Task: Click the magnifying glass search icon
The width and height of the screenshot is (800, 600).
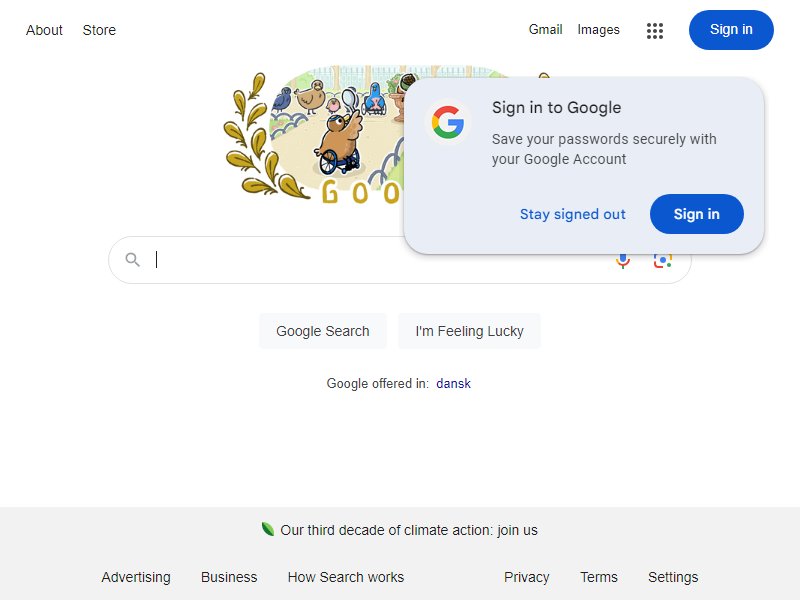Action: 133,260
